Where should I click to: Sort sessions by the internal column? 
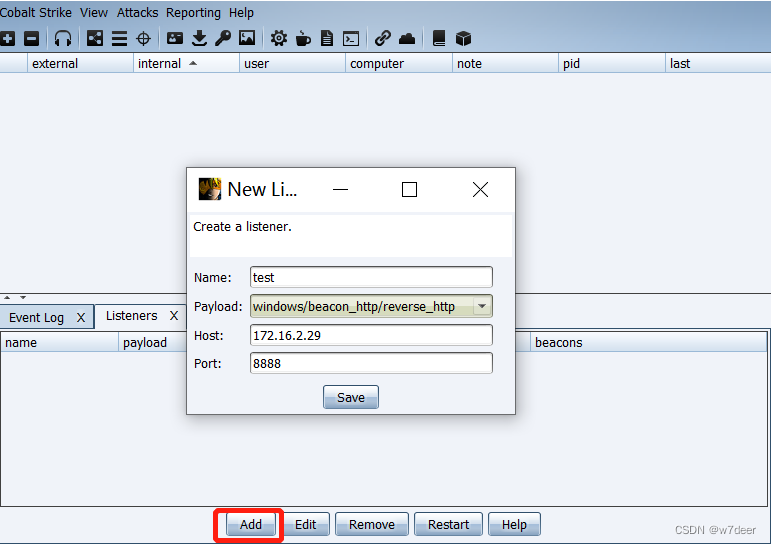tap(186, 63)
